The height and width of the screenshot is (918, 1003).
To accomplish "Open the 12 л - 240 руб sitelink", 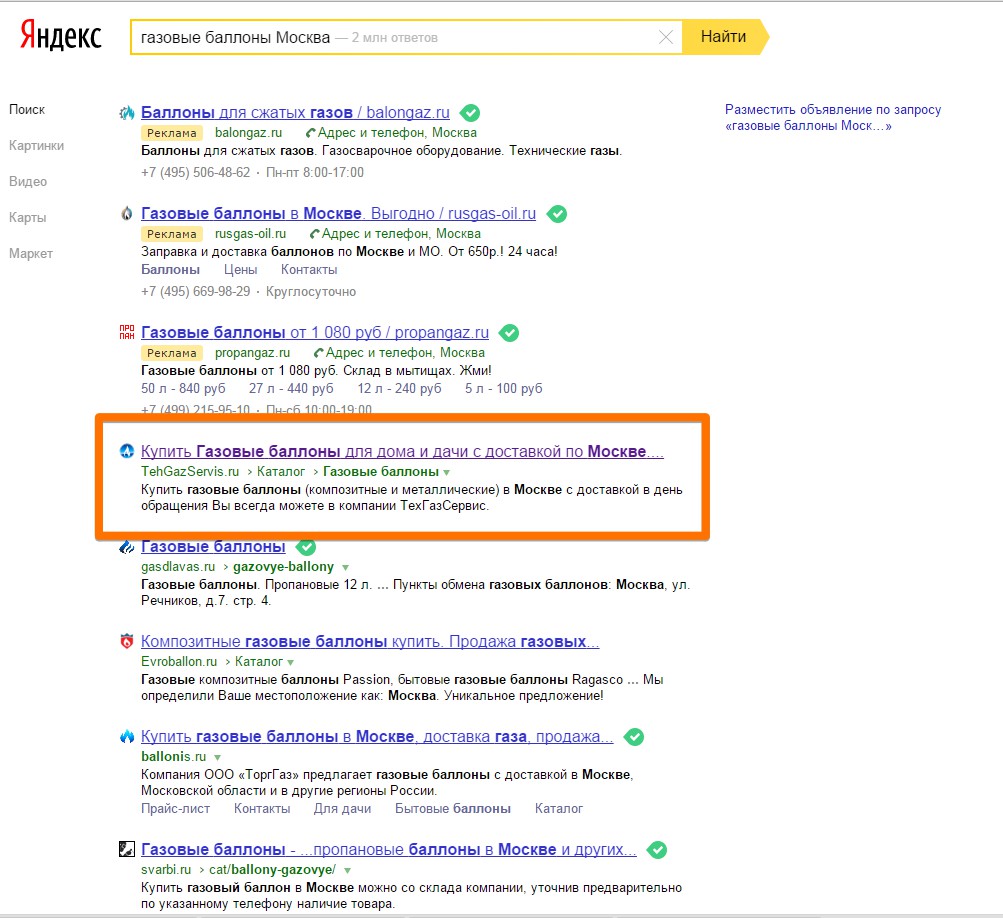I will (x=399, y=388).
